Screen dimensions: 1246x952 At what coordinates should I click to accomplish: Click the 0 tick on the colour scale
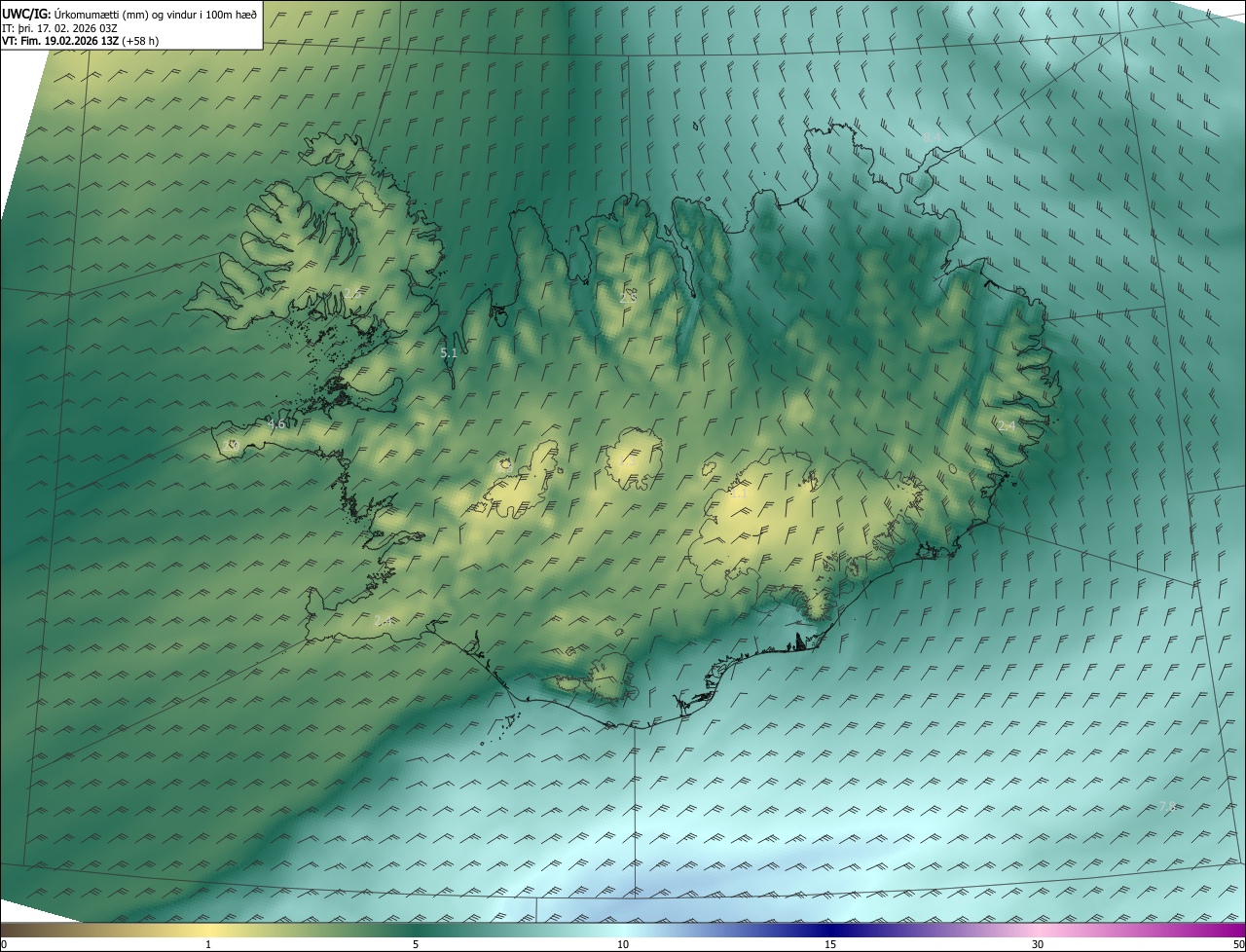[x=4, y=945]
